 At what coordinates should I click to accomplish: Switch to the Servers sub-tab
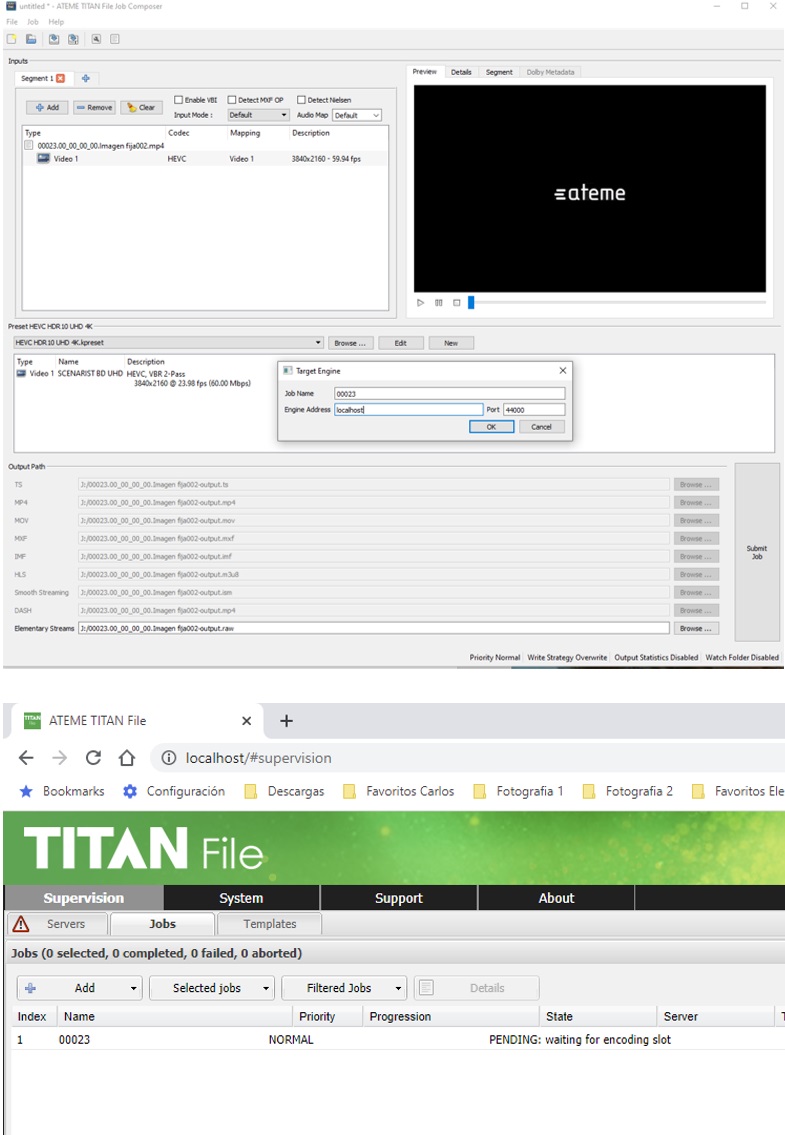pyautogui.click(x=66, y=924)
